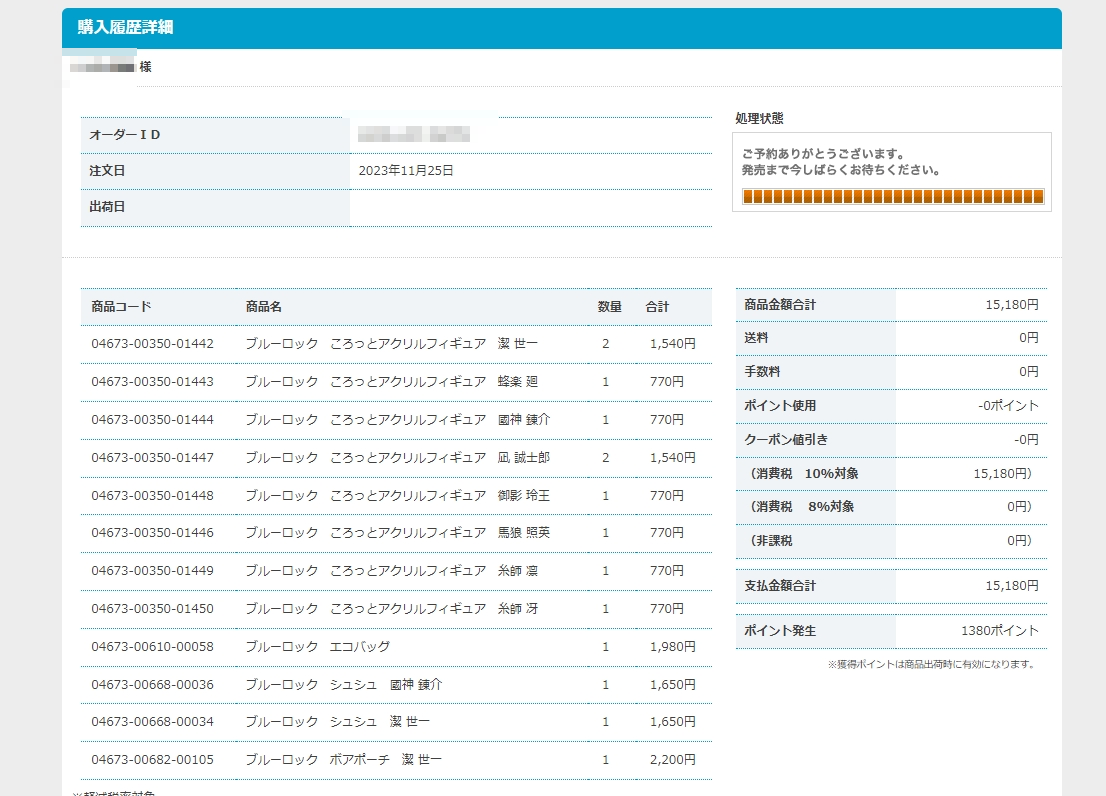Click the 購入履歴詳細 page header
The width and height of the screenshot is (1106, 796).
[x=126, y=27]
